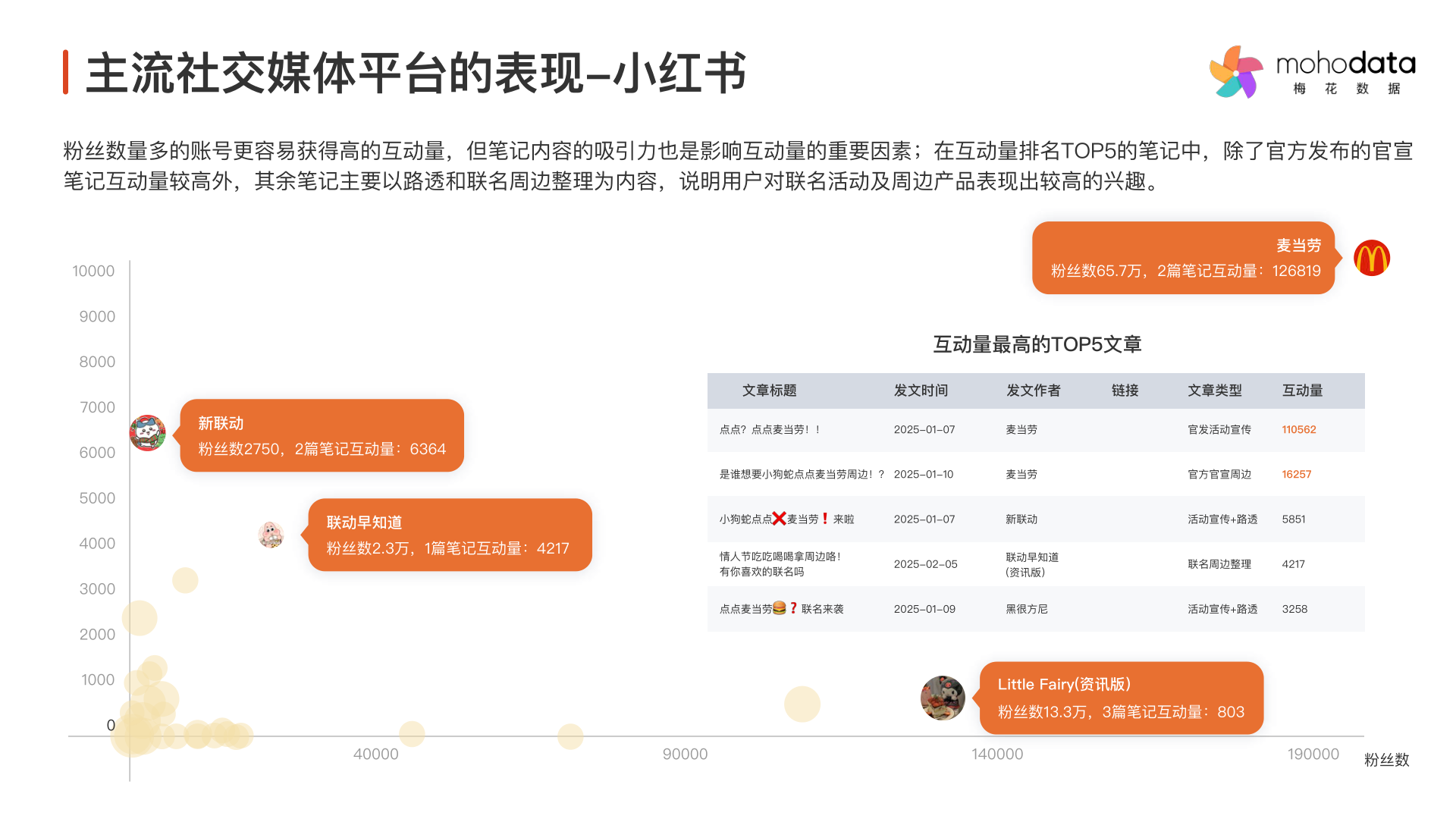Click the title 情人节吃吃喝喝拿周边咯
The image size is (1456, 819).
point(780,564)
